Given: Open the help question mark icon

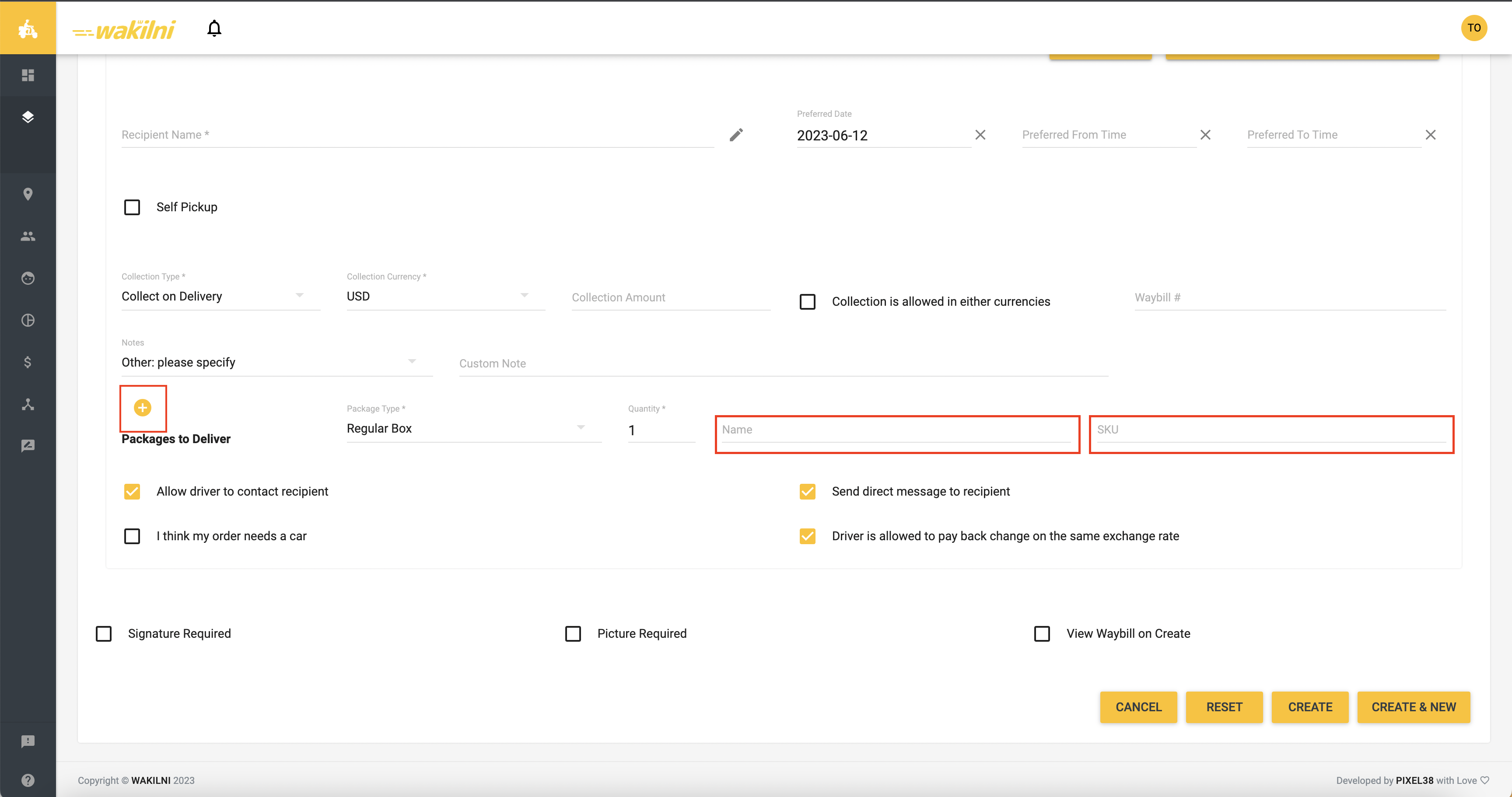Looking at the screenshot, I should [x=28, y=780].
